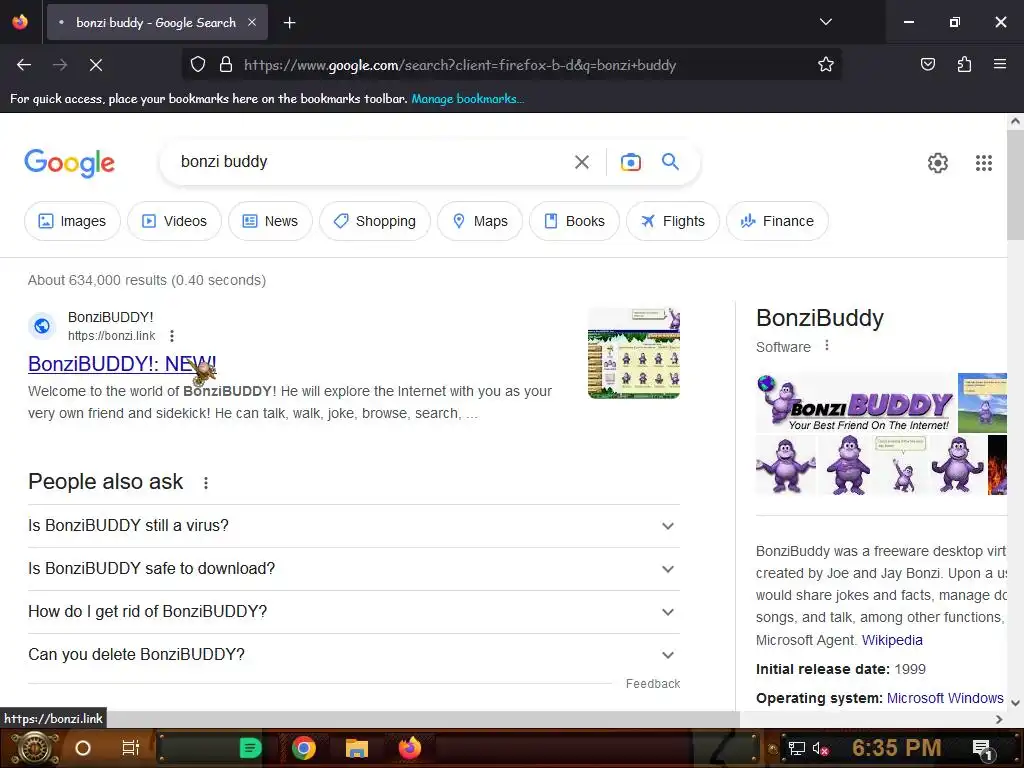Open File Explorer from the taskbar
Screen dimensions: 1024x768
coord(357,748)
